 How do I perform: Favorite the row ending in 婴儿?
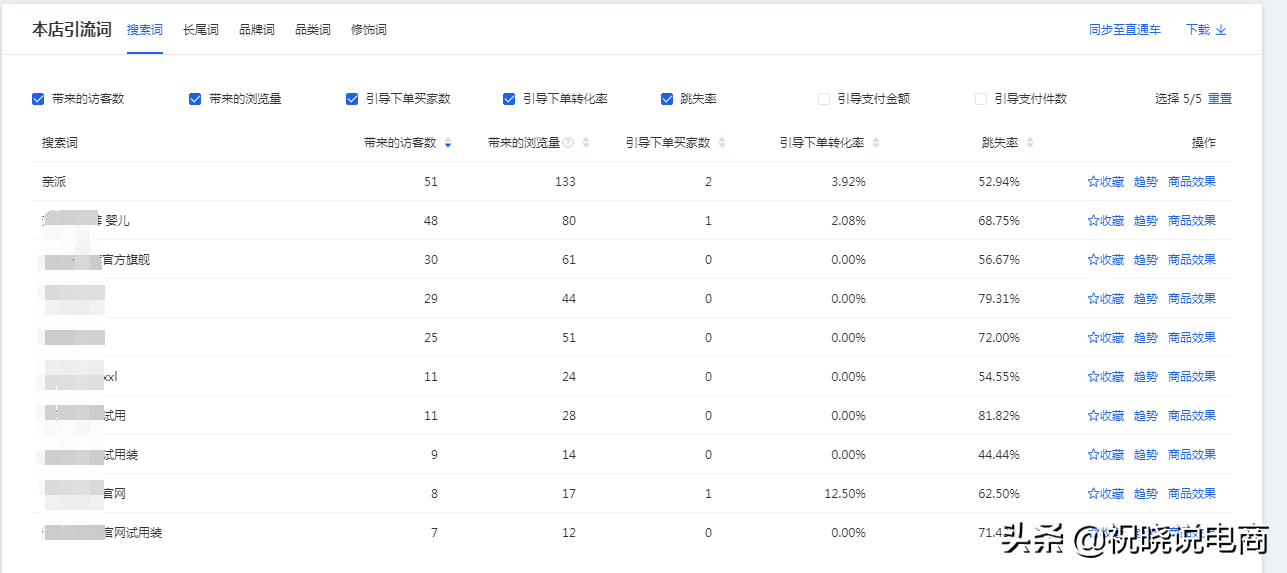click(x=1106, y=221)
